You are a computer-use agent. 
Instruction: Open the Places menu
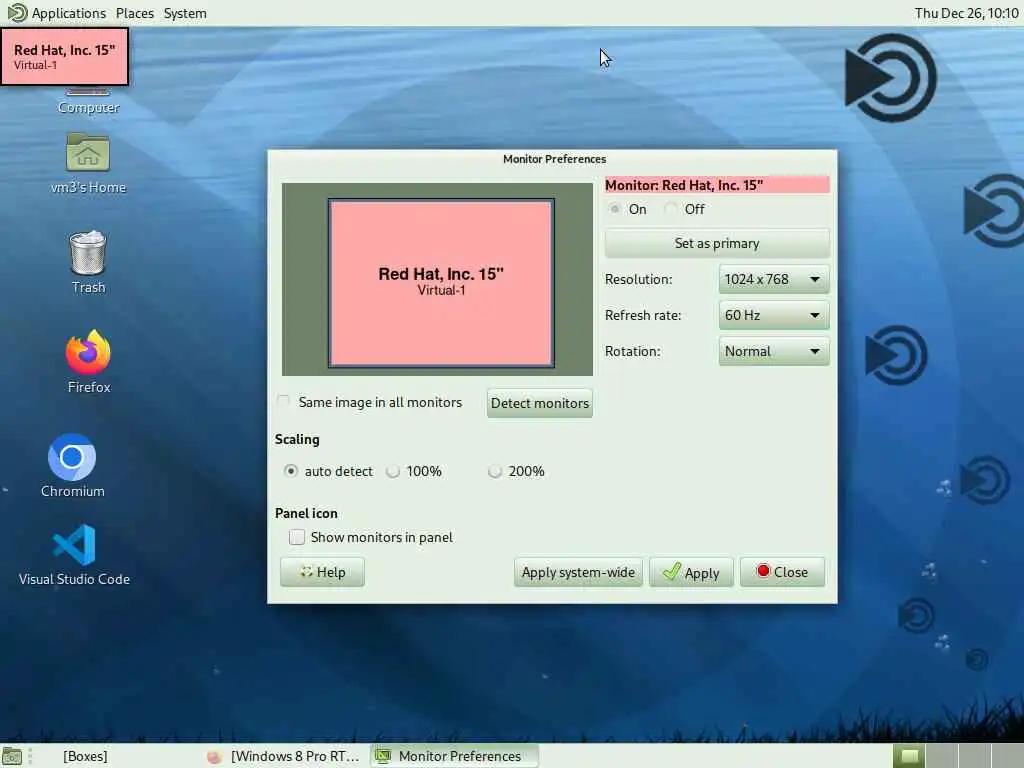pyautogui.click(x=135, y=13)
